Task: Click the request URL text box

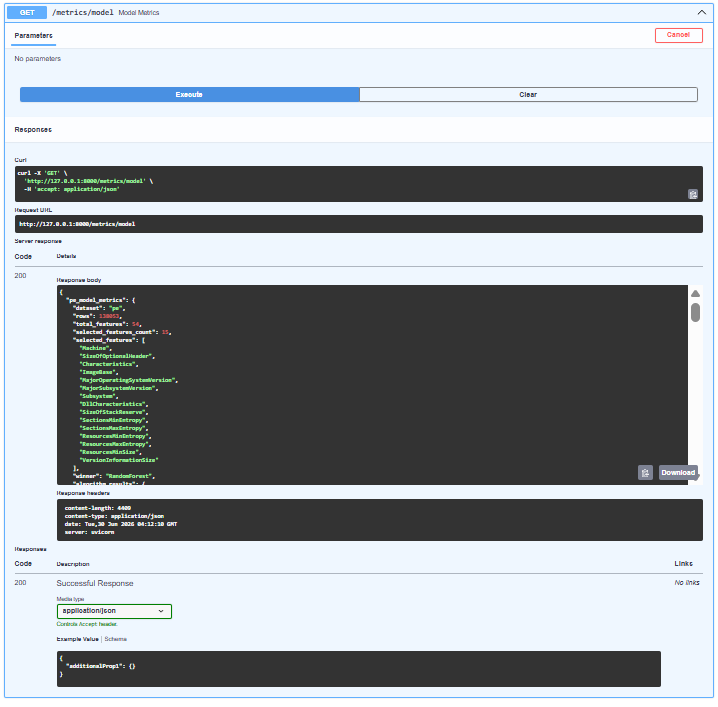Action: (359, 224)
